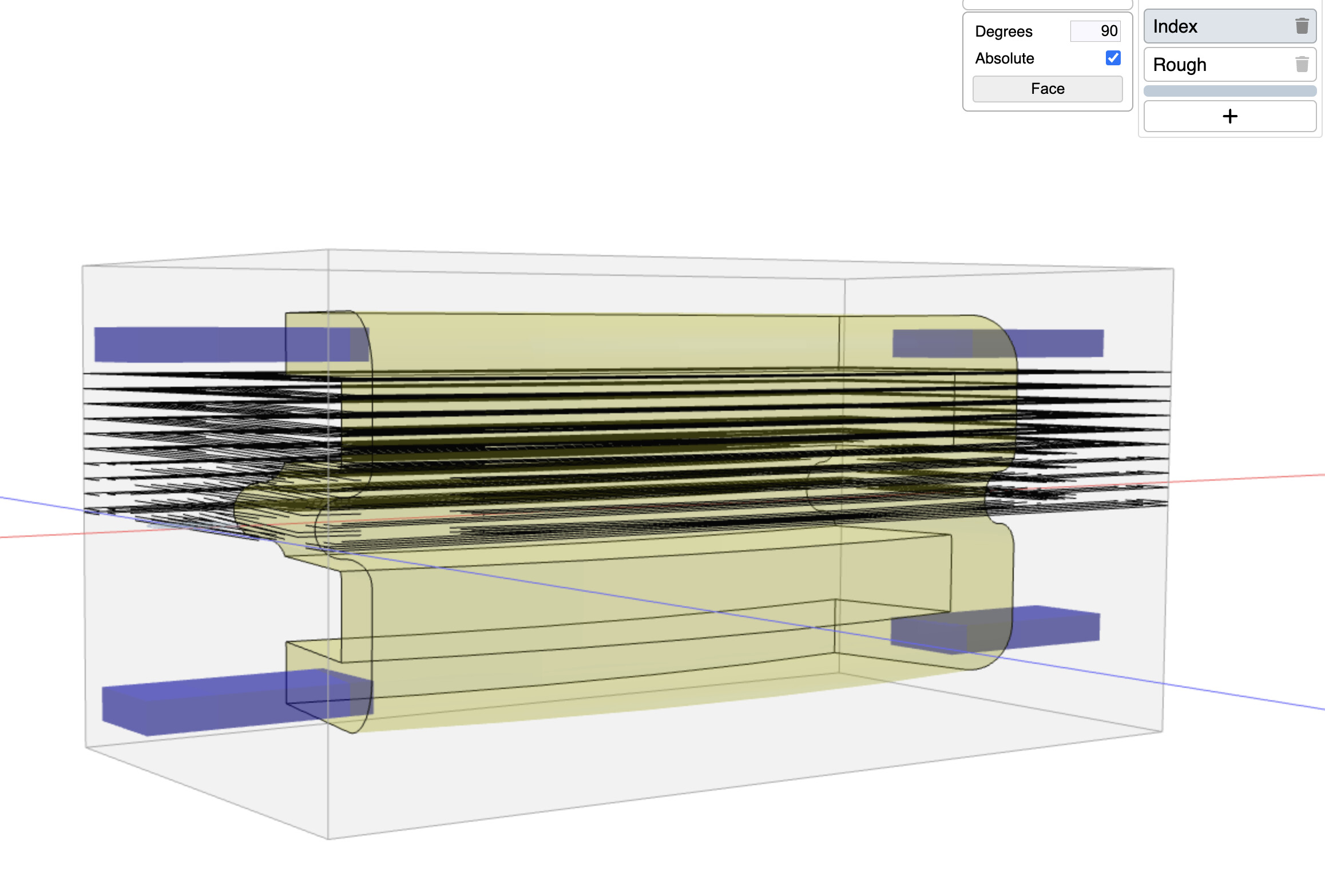The image size is (1325, 896).
Task: Delete the Index operation via trash icon
Action: coord(1302,26)
